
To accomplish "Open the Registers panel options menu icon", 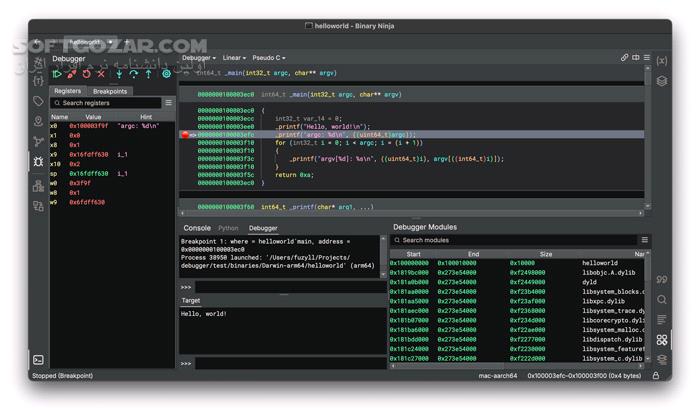I will point(169,103).
